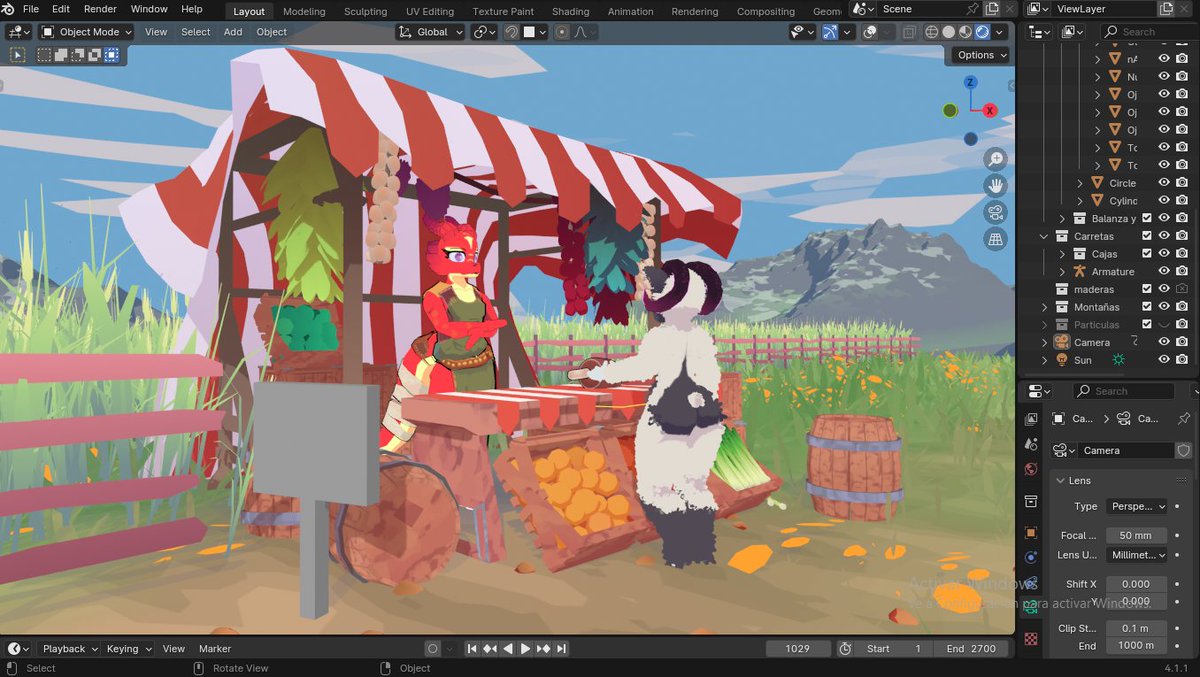The width and height of the screenshot is (1200, 677).
Task: Open the Texture properties checker tab
Action: click(x=1031, y=638)
